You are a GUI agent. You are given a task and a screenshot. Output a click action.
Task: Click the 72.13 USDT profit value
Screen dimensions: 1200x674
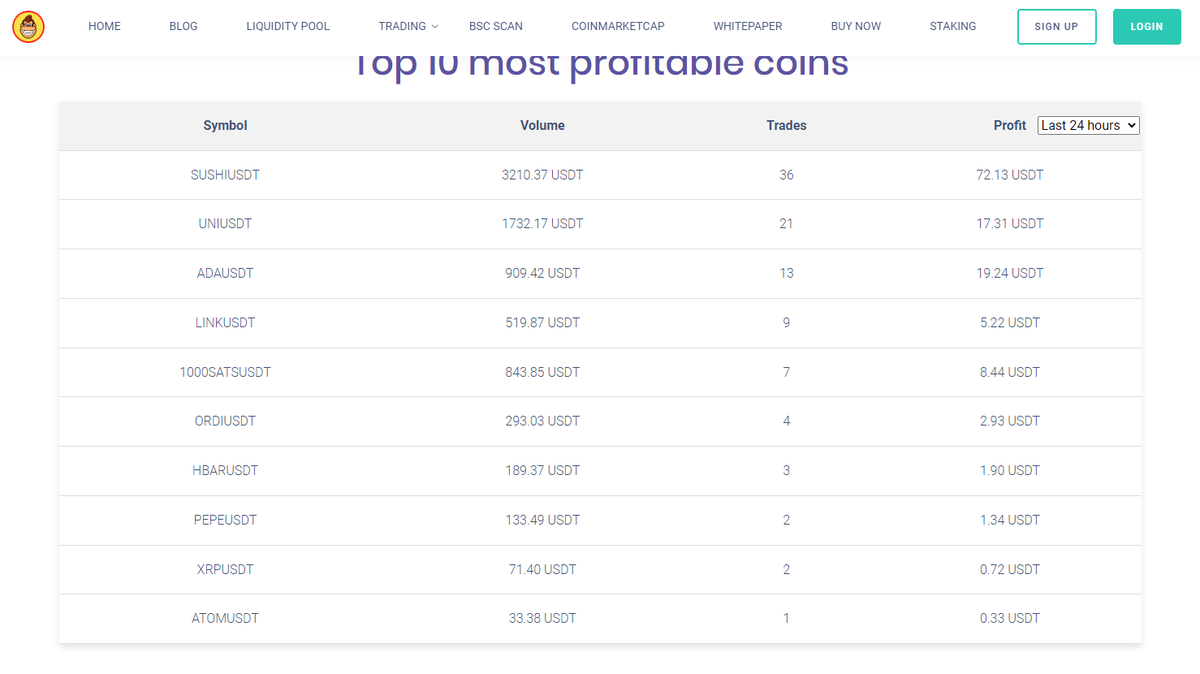[x=1010, y=175]
